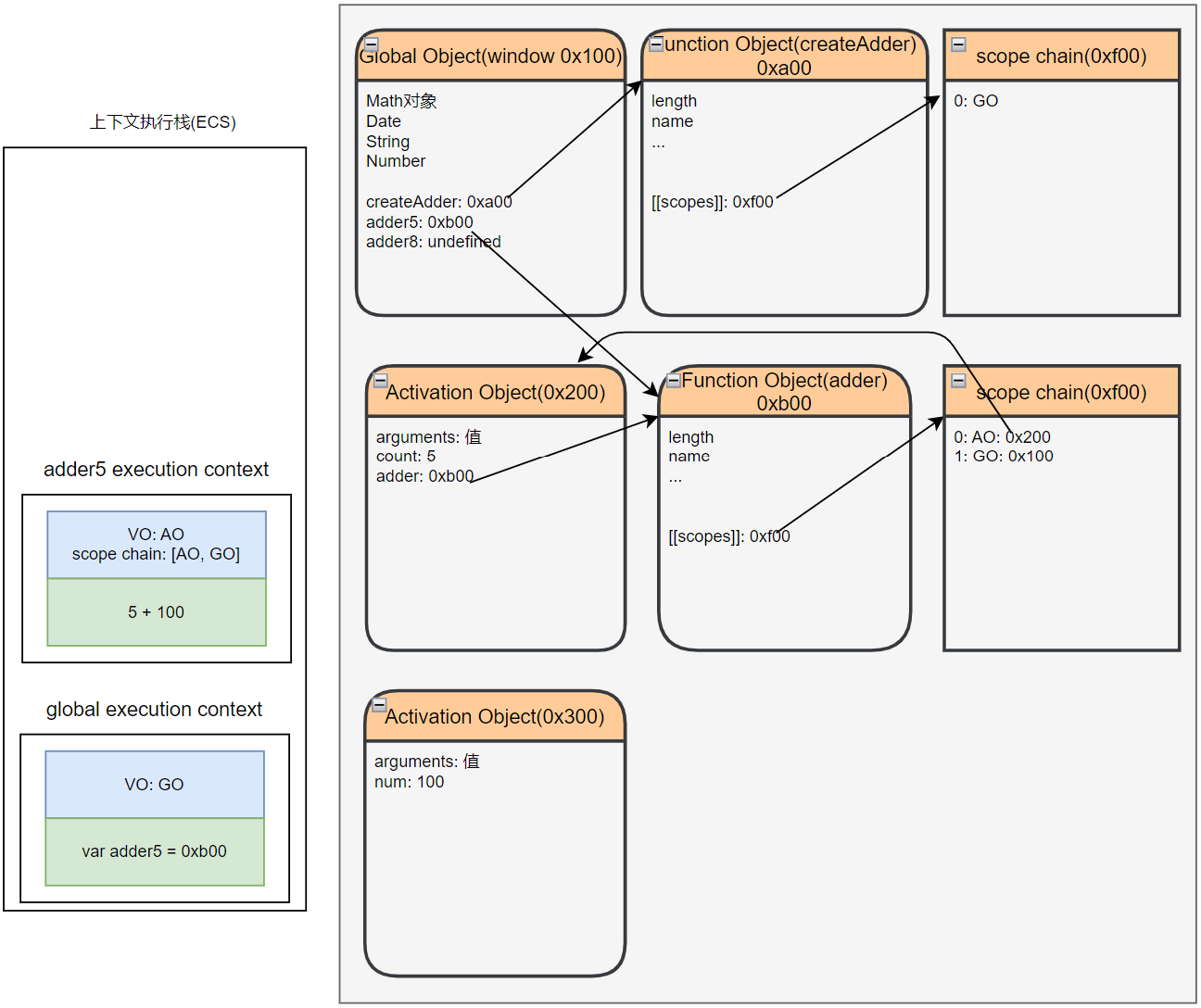The width and height of the screenshot is (1201, 1008).
Task: Collapse the Activation Object(0x300) container
Action: (x=379, y=704)
